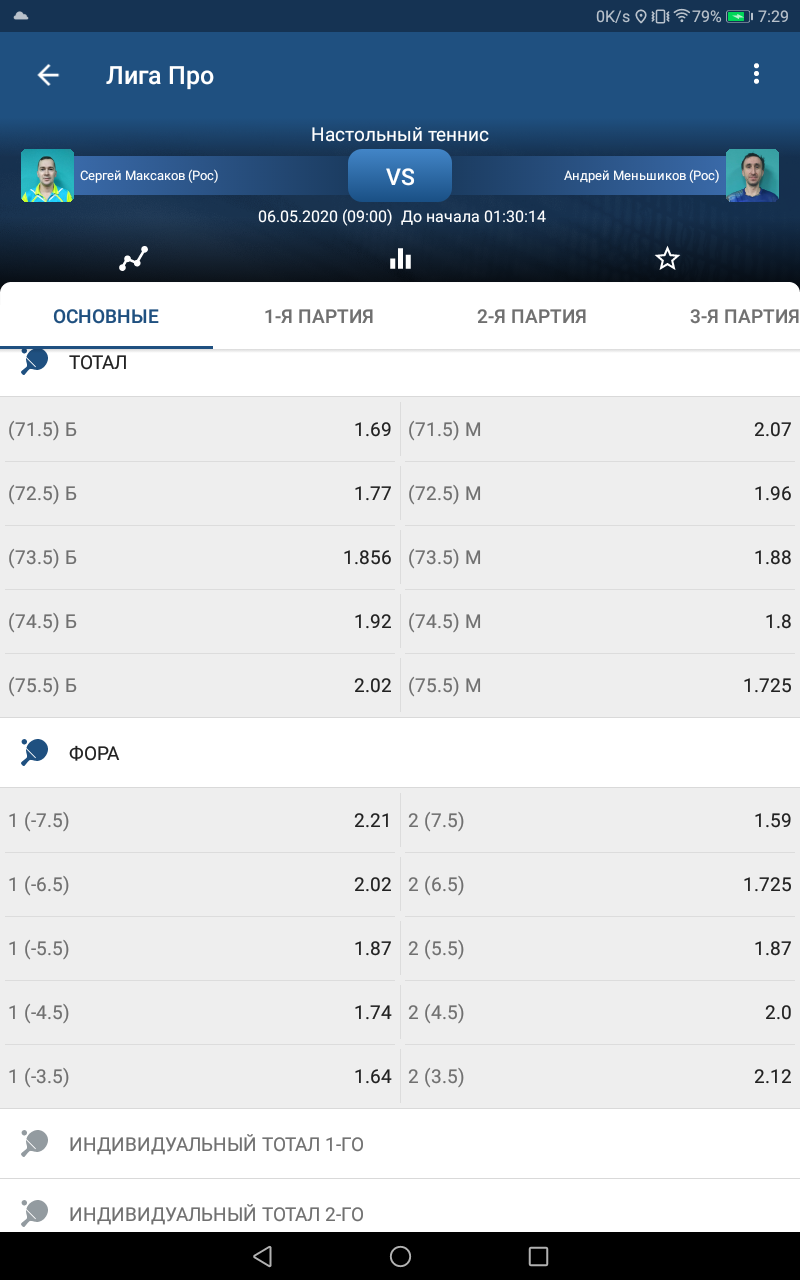Viewport: 800px width, 1280px height.
Task: Tap Android recent apps square button
Action: tap(538, 1256)
